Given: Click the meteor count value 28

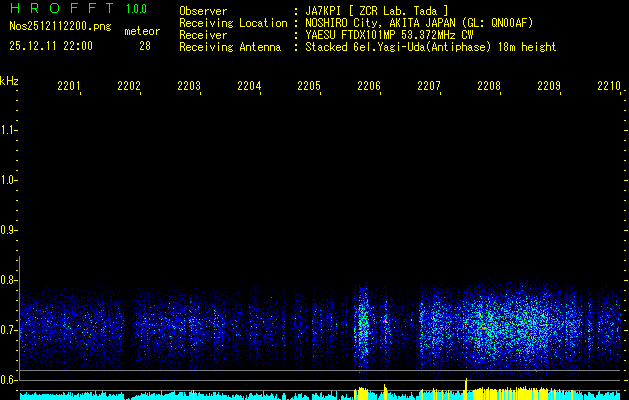Looking at the screenshot, I should (145, 46).
